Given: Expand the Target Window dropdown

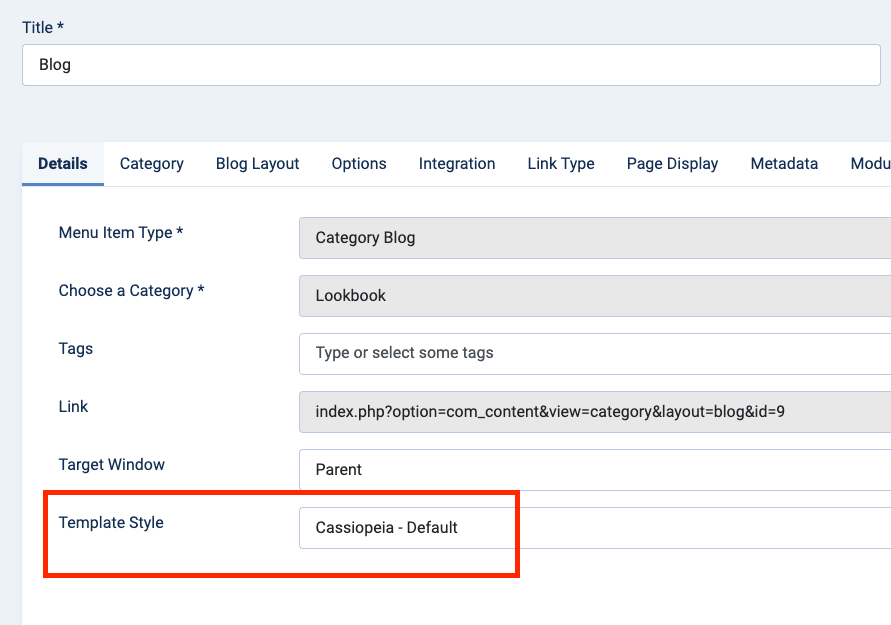Looking at the screenshot, I should tap(594, 469).
